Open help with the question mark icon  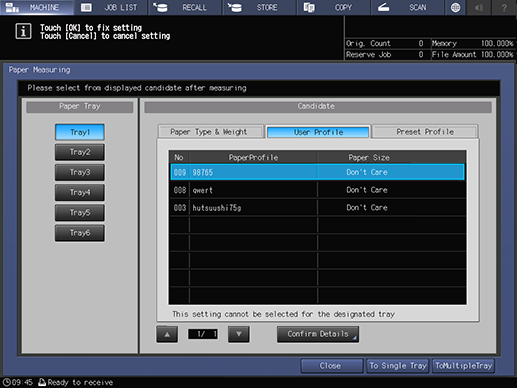(504, 7)
